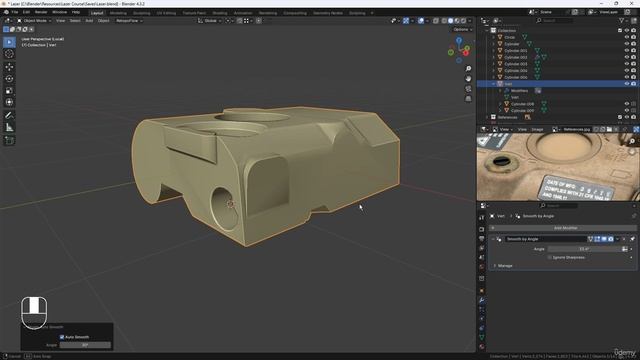Screen dimensions: 640x360
Task: Click the Z axis navigation gizmo circle
Action: (x=459, y=40)
